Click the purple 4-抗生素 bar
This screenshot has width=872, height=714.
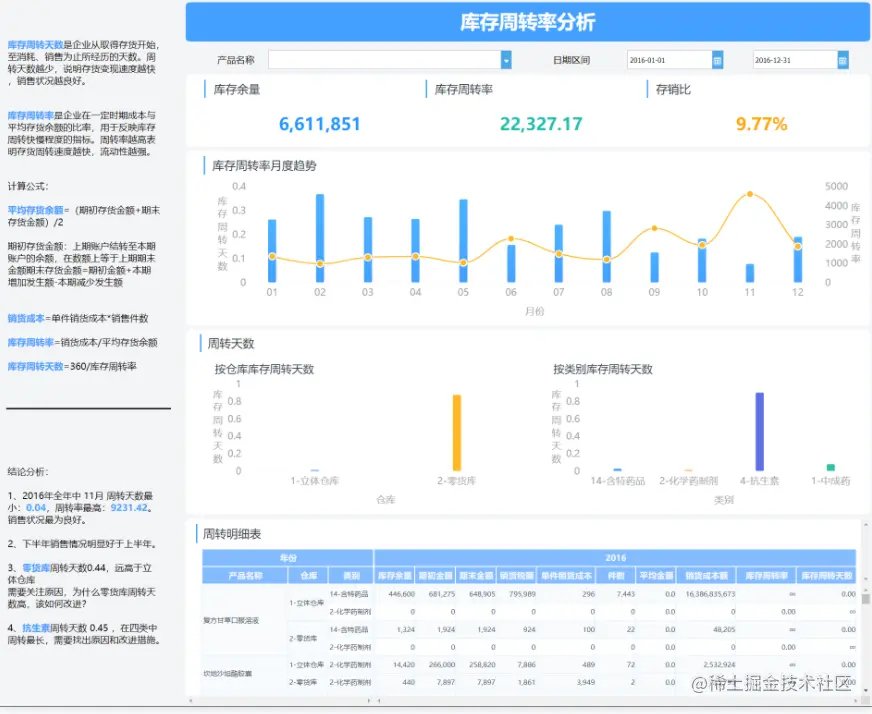(760, 432)
